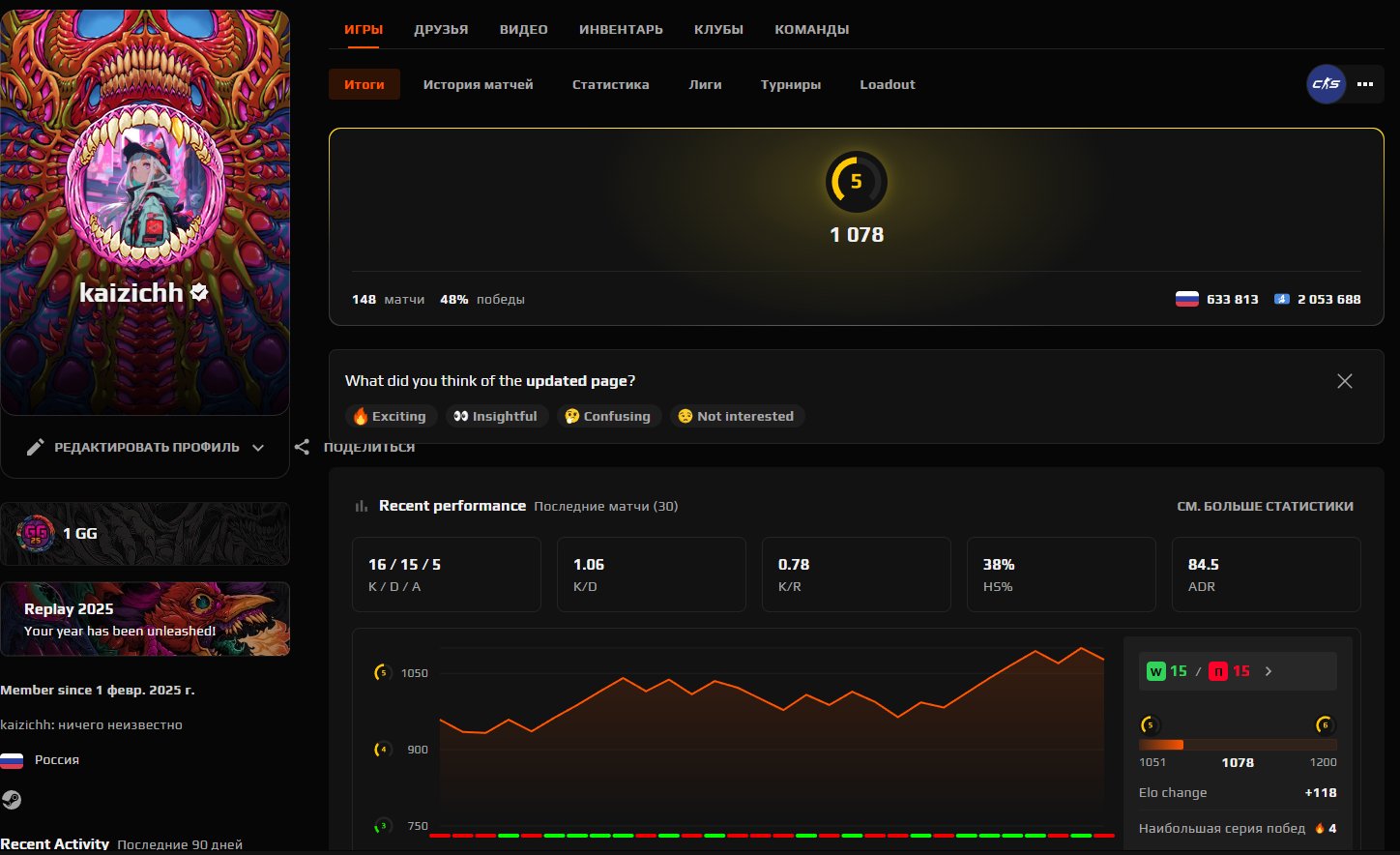The width and height of the screenshot is (1400, 855).
Task: Expand the win/loss details arrow beside П 15
Action: tap(1268, 670)
